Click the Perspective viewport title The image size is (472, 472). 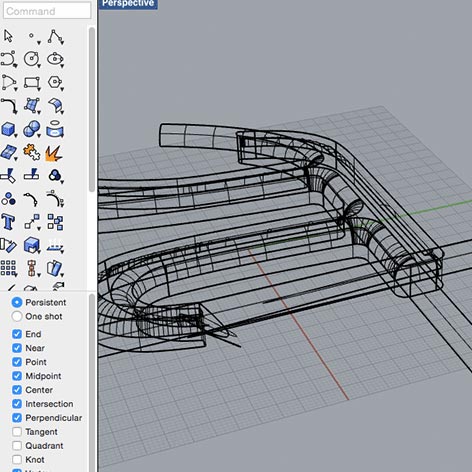pyautogui.click(x=128, y=4)
